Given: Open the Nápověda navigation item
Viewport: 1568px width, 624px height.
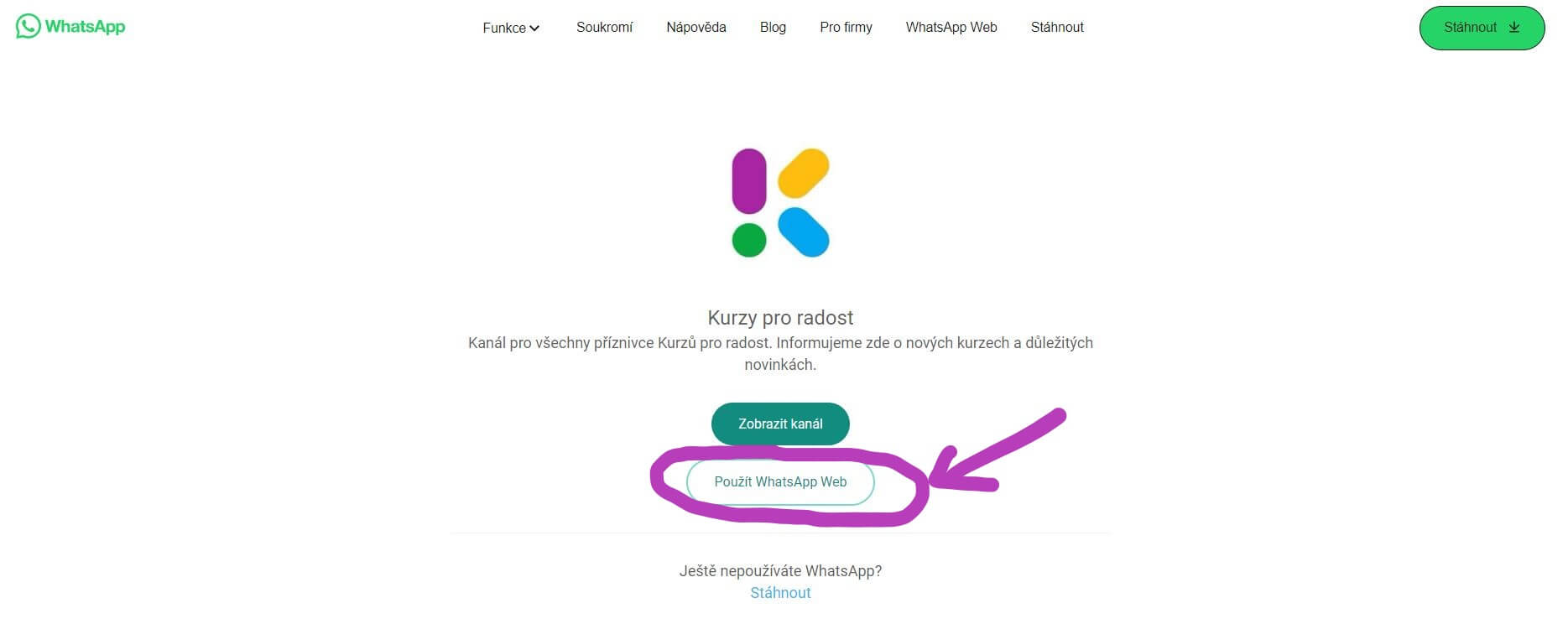Looking at the screenshot, I should (696, 27).
